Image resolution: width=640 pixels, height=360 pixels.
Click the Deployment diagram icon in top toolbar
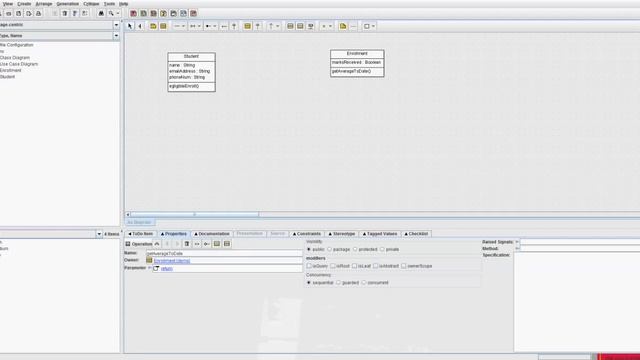(193, 13)
